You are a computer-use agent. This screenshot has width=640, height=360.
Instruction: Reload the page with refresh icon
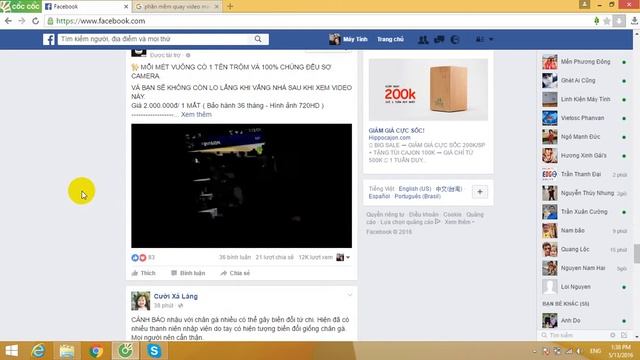click(36, 21)
